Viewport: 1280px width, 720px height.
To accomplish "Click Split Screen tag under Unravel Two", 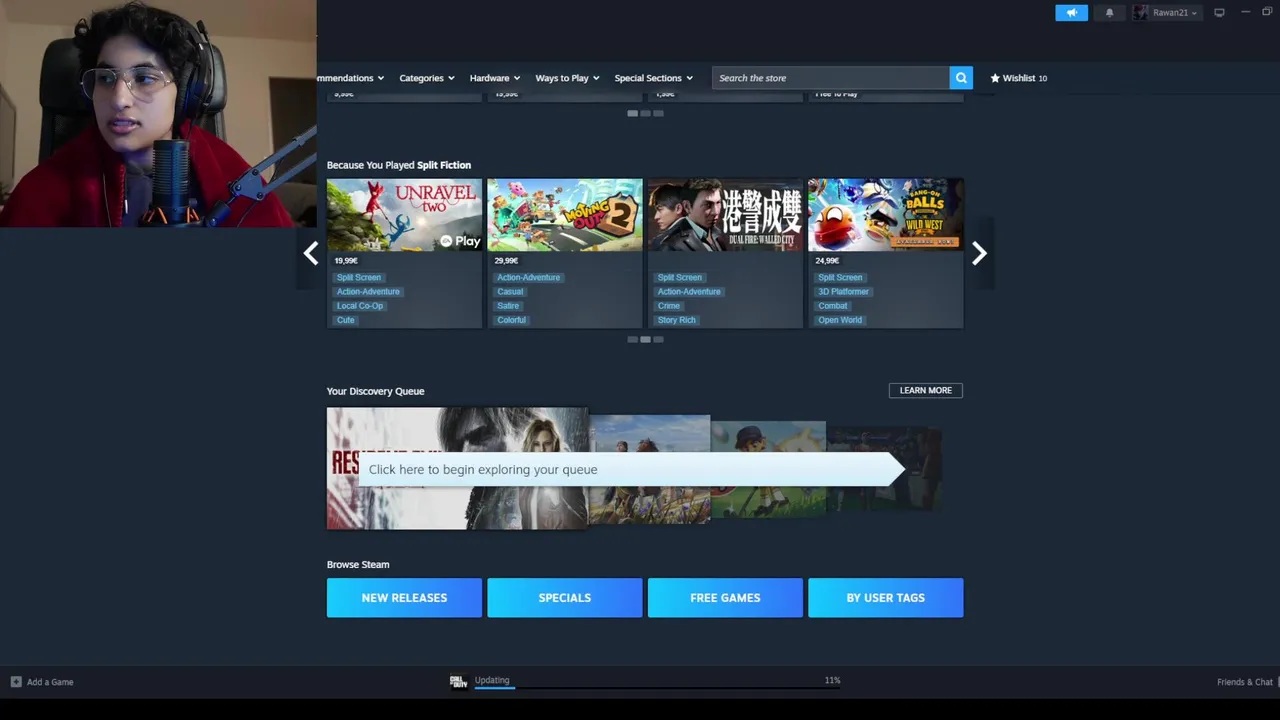I will pyautogui.click(x=359, y=278).
